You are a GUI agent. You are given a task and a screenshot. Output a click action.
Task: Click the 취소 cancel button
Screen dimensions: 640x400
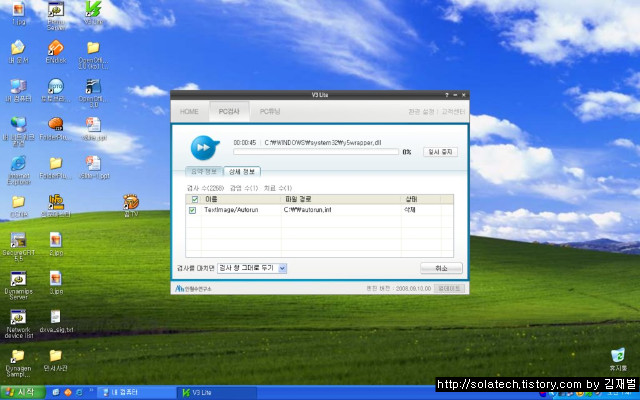click(441, 268)
